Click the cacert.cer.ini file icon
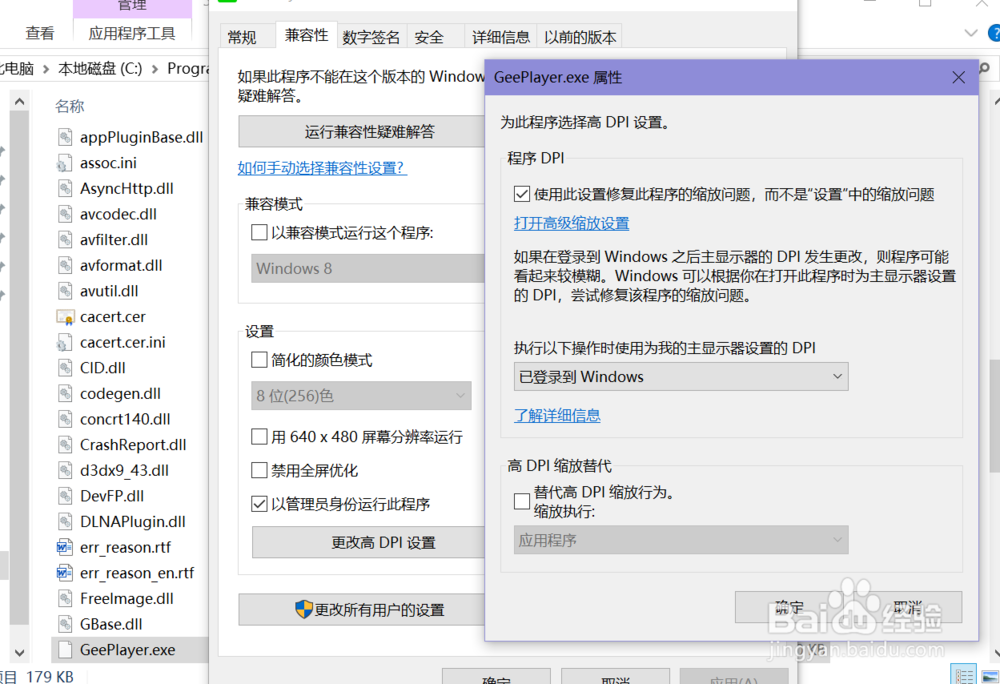Screen dimensions: 1000x684 65,342
